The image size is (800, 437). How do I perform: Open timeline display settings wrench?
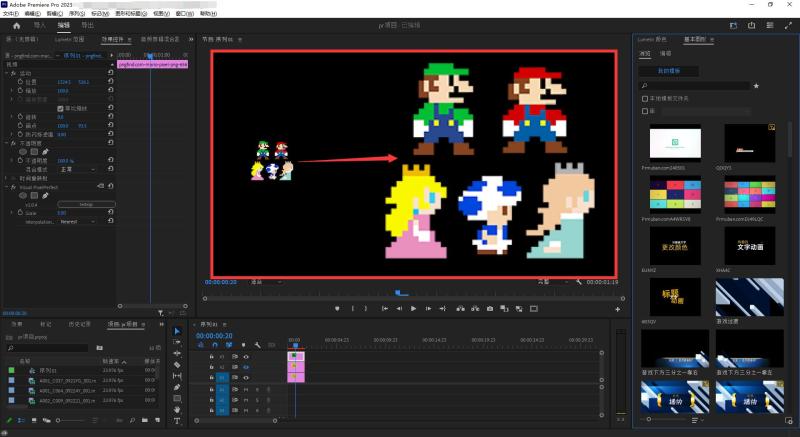click(258, 345)
